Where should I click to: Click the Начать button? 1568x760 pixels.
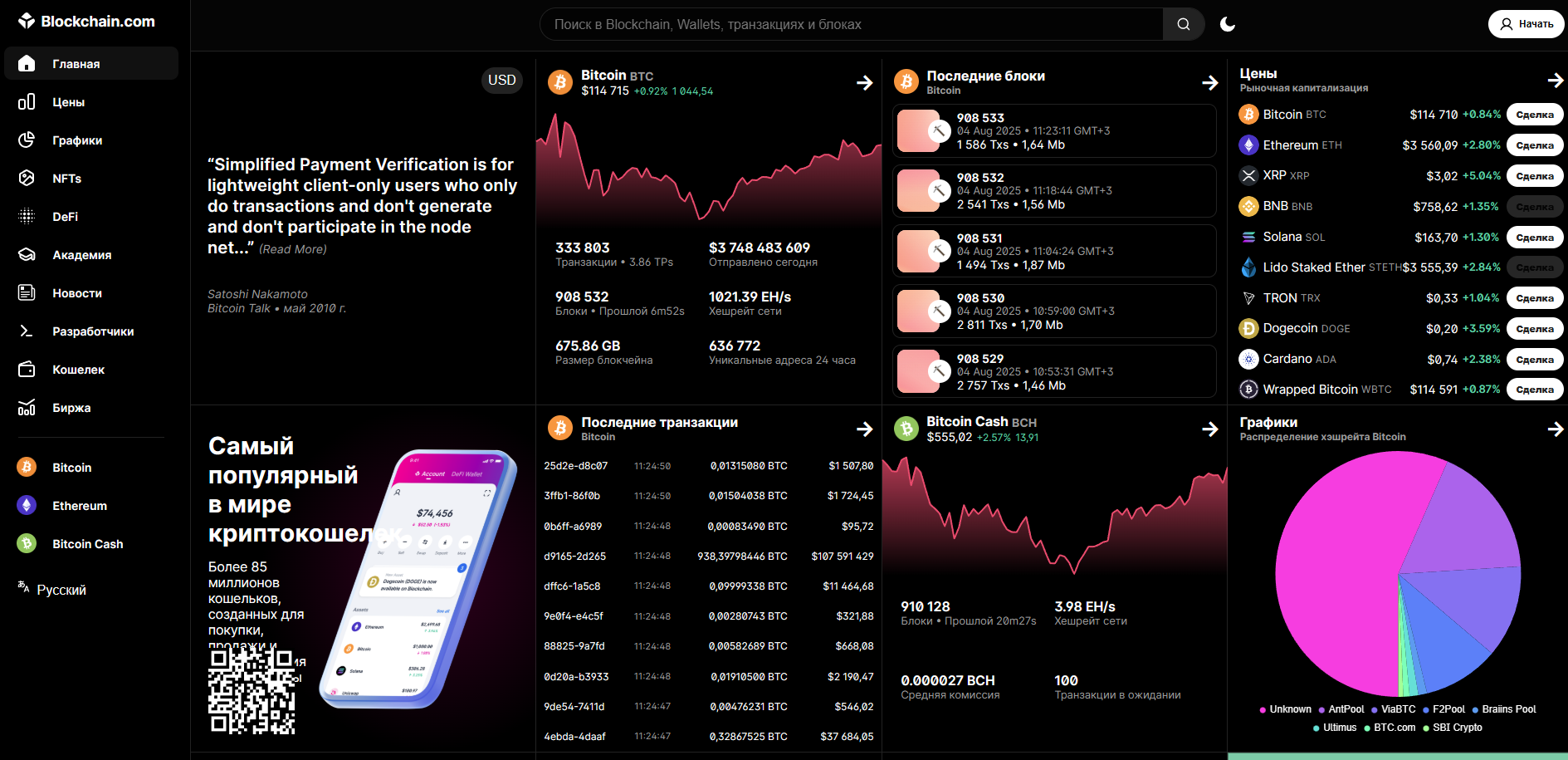coord(1526,24)
